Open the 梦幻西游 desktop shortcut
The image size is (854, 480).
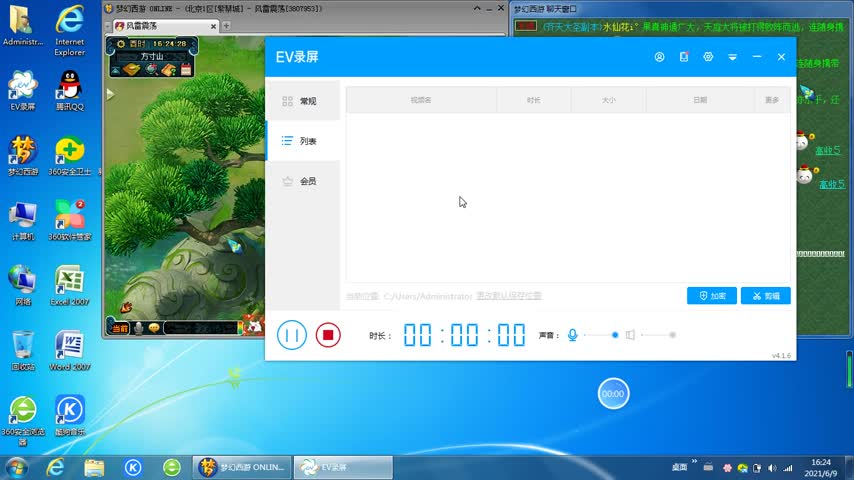coord(22,156)
